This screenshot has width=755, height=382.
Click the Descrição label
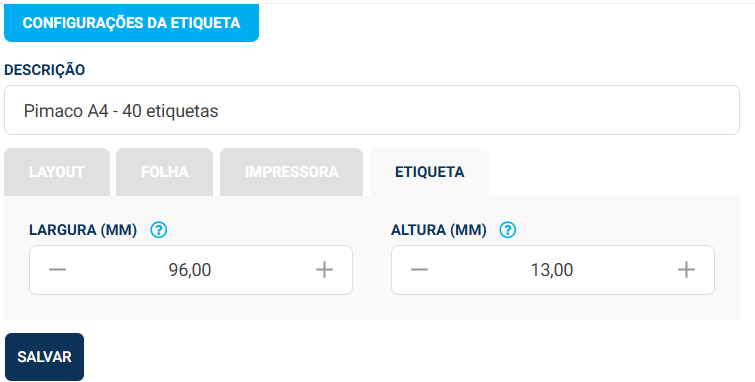point(45,70)
